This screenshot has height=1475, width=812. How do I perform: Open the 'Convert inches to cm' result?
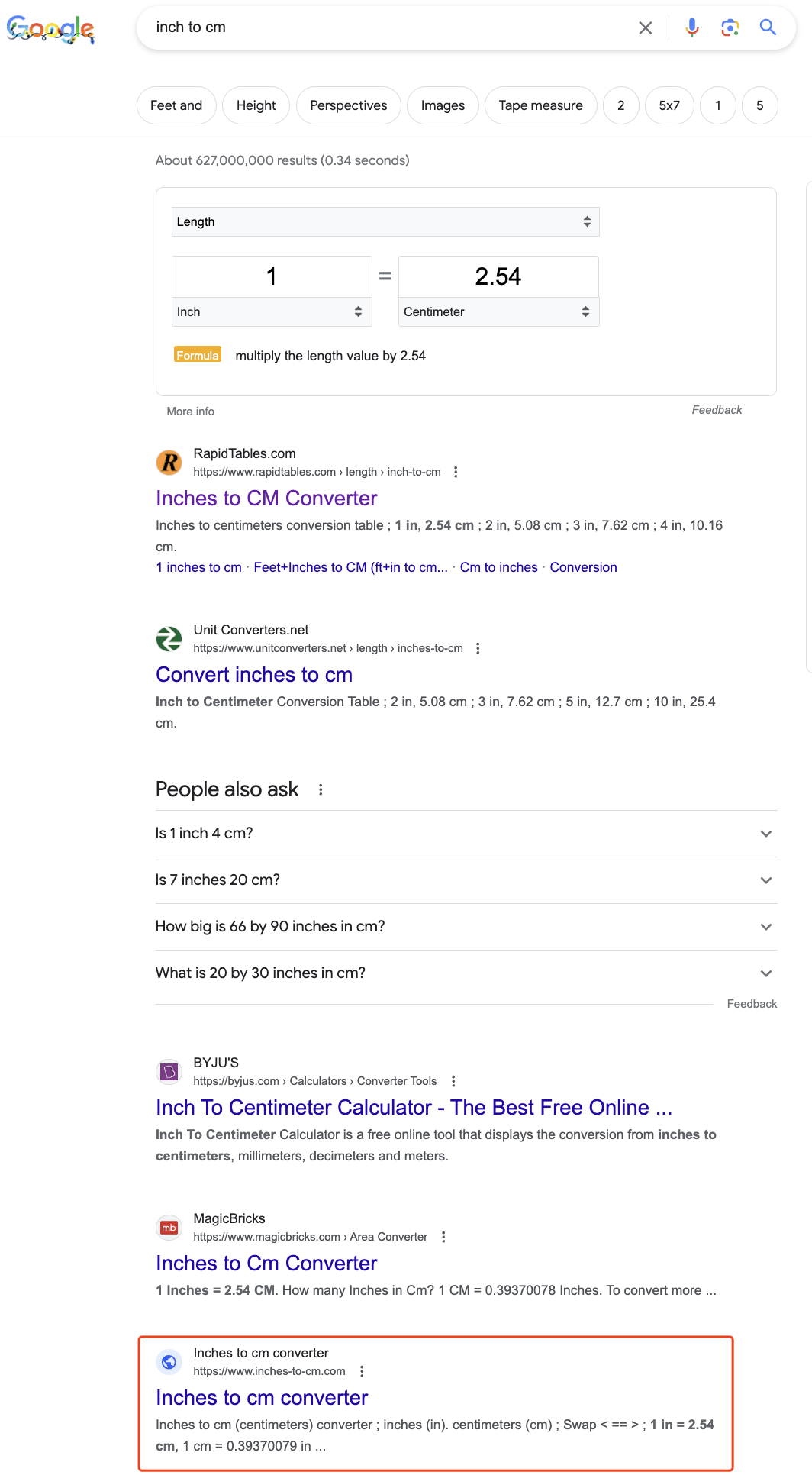[x=254, y=675]
